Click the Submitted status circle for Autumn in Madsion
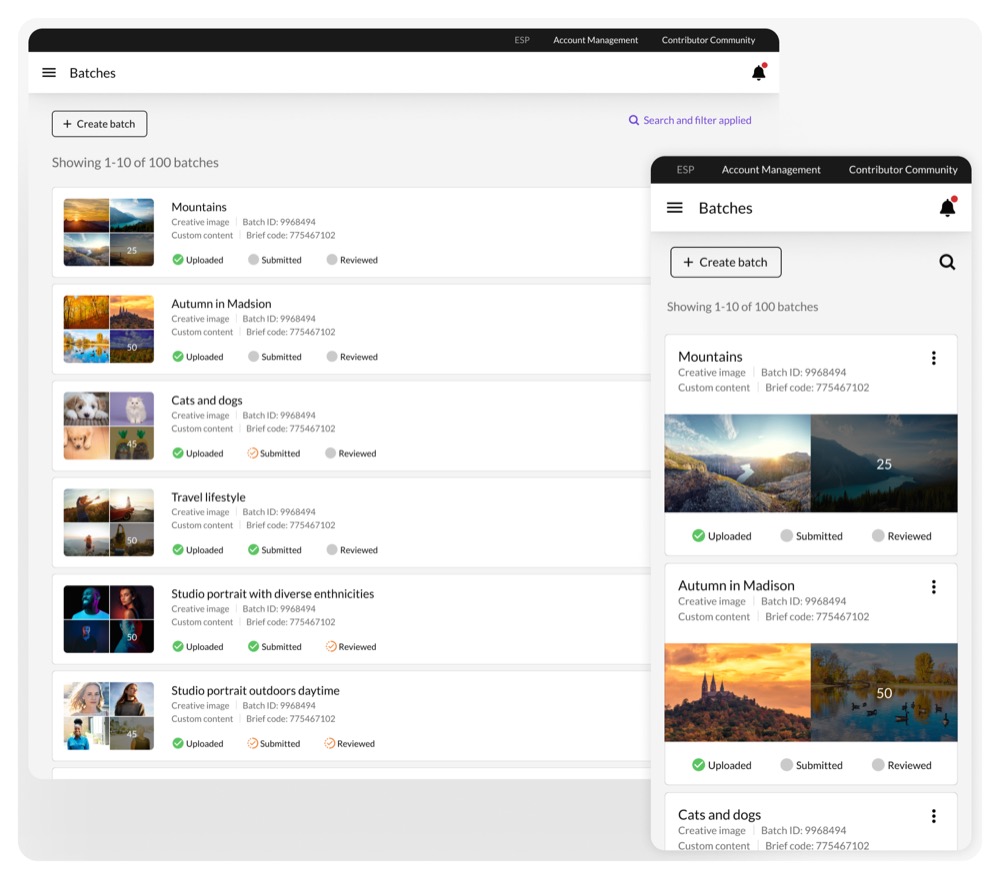Screen dimensions: 1000x879 click(x=254, y=357)
